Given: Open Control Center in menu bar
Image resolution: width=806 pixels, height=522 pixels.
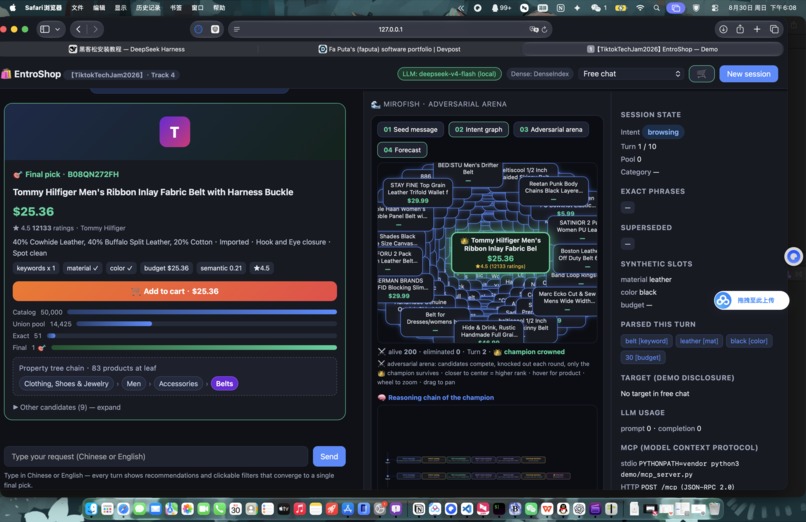Looking at the screenshot, I should [715, 8].
